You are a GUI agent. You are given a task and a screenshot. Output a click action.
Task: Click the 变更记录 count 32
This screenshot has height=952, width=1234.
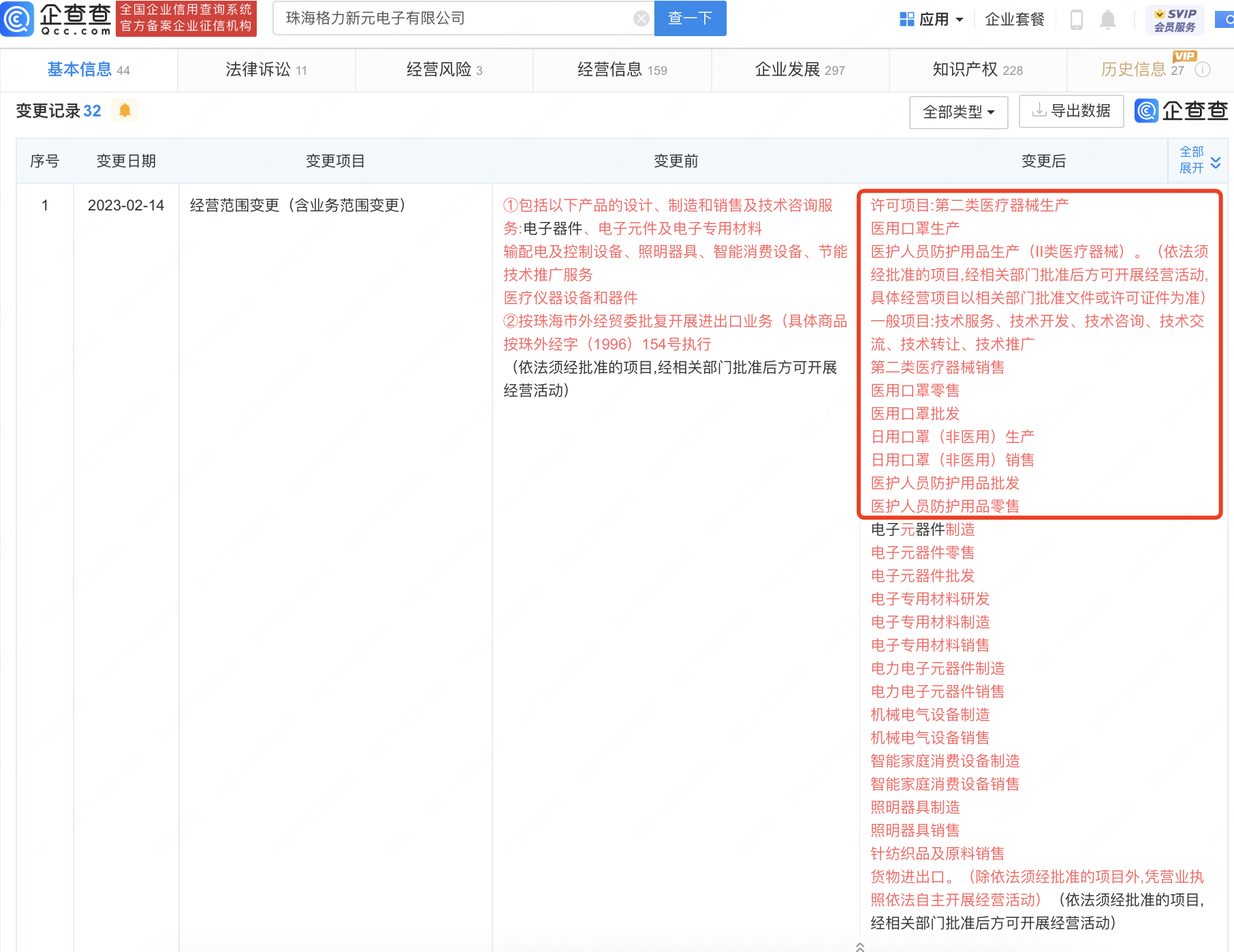92,111
